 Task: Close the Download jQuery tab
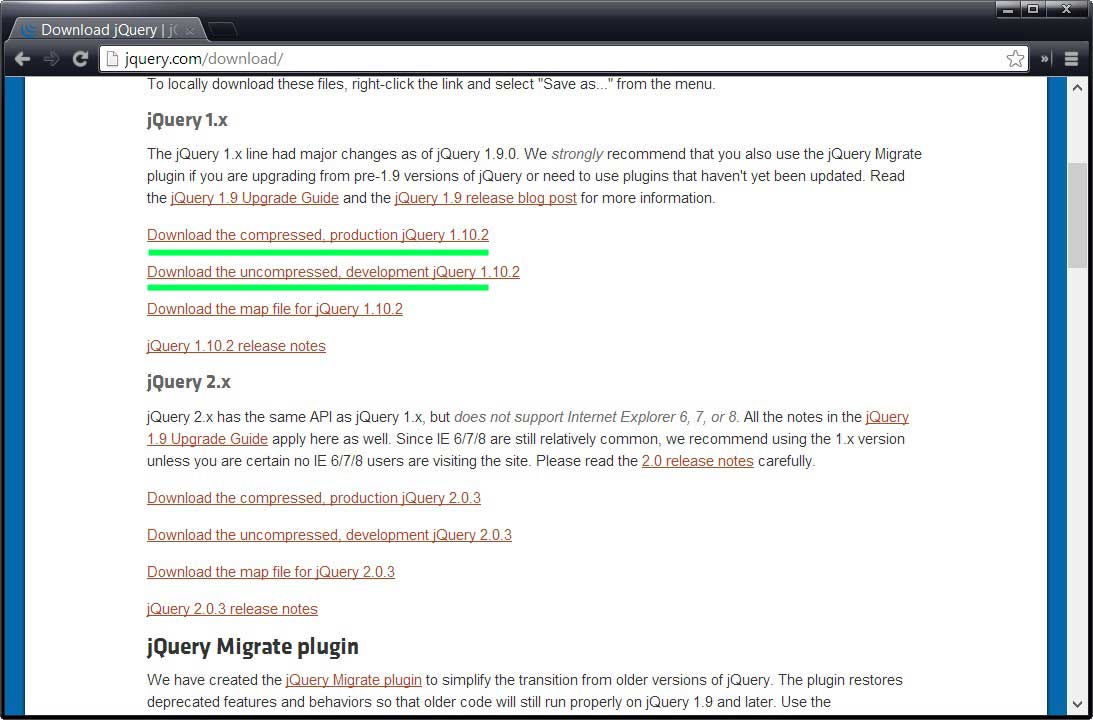point(190,31)
